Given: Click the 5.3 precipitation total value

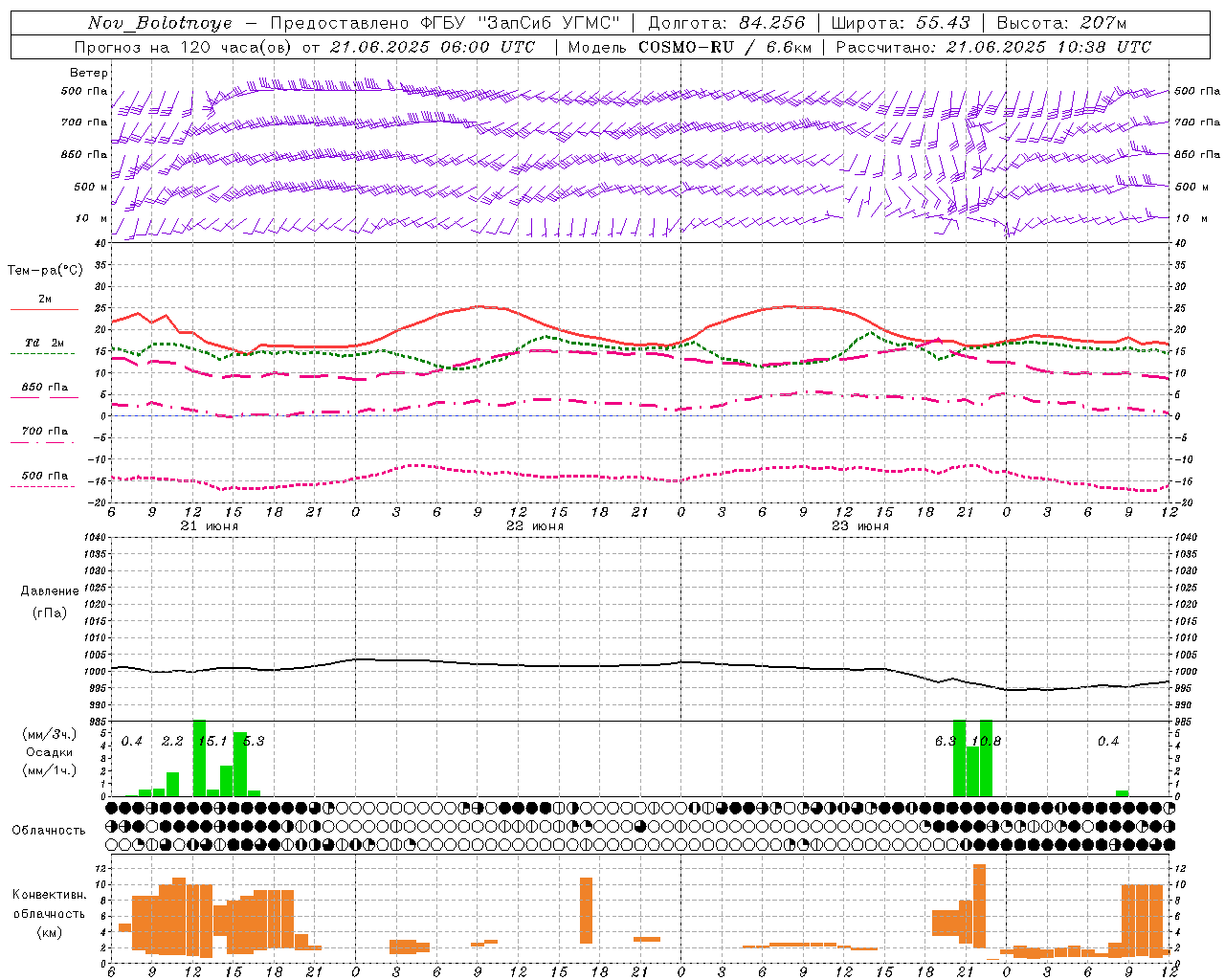Looking at the screenshot, I should (253, 742).
